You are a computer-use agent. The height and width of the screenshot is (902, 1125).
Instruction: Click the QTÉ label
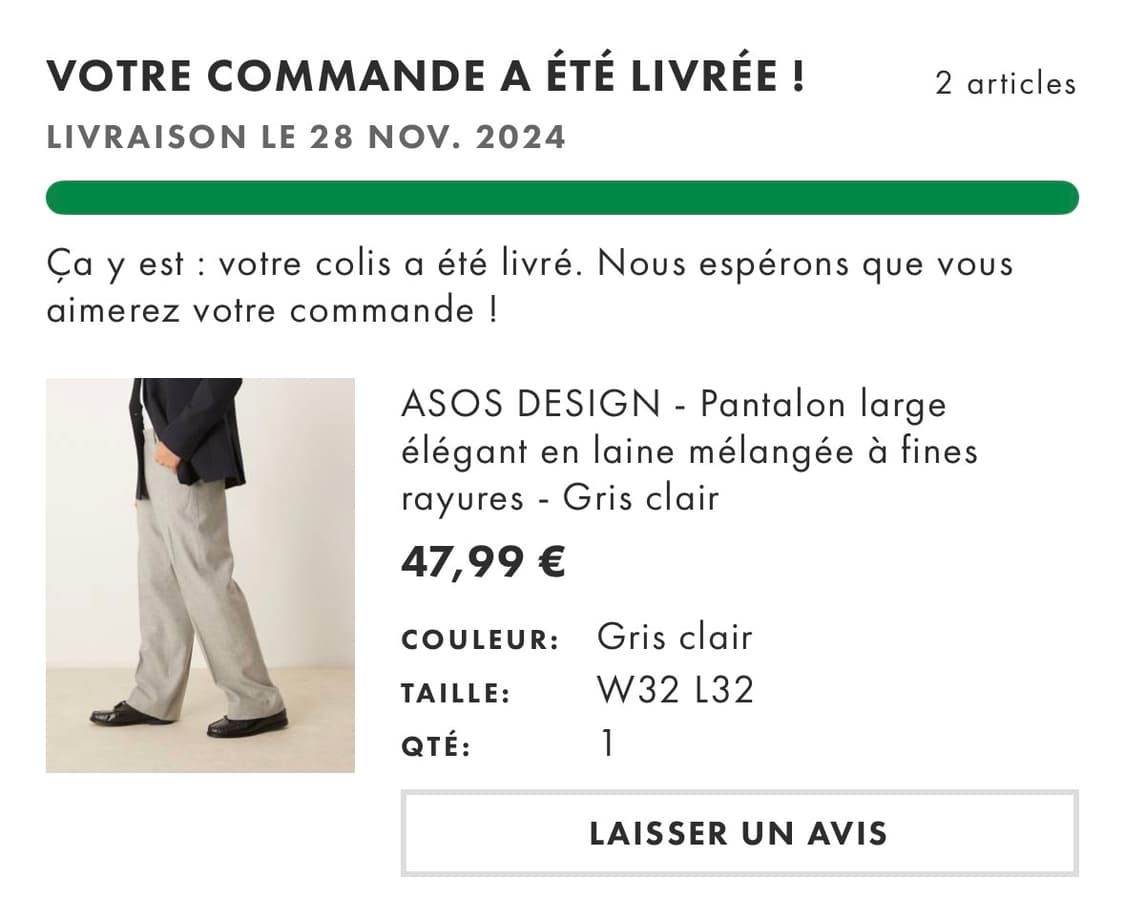coord(436,746)
